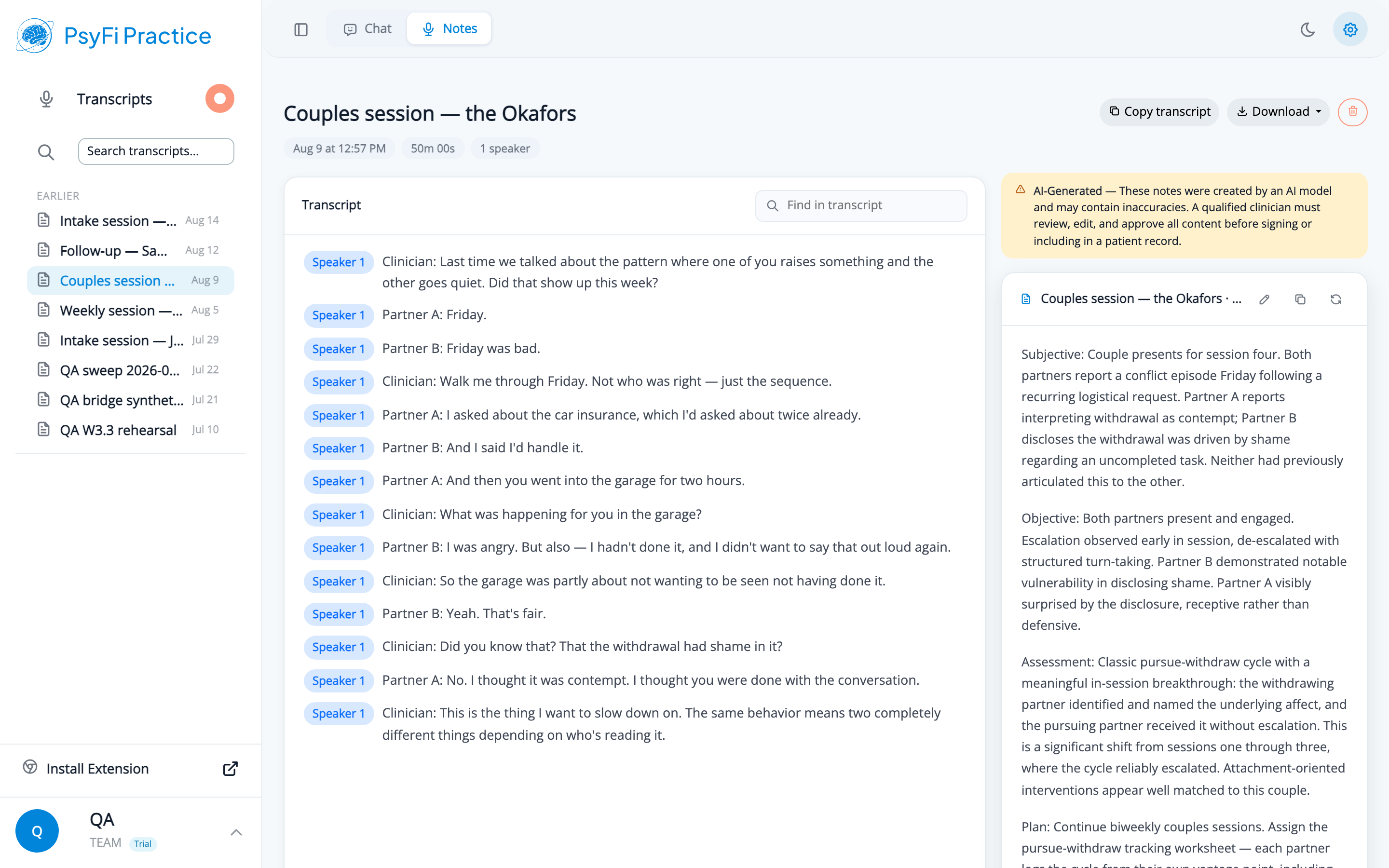This screenshot has height=868, width=1389.
Task: Click Speaker 1 tag beside 'I said I'd handle it'
Action: 339,448
